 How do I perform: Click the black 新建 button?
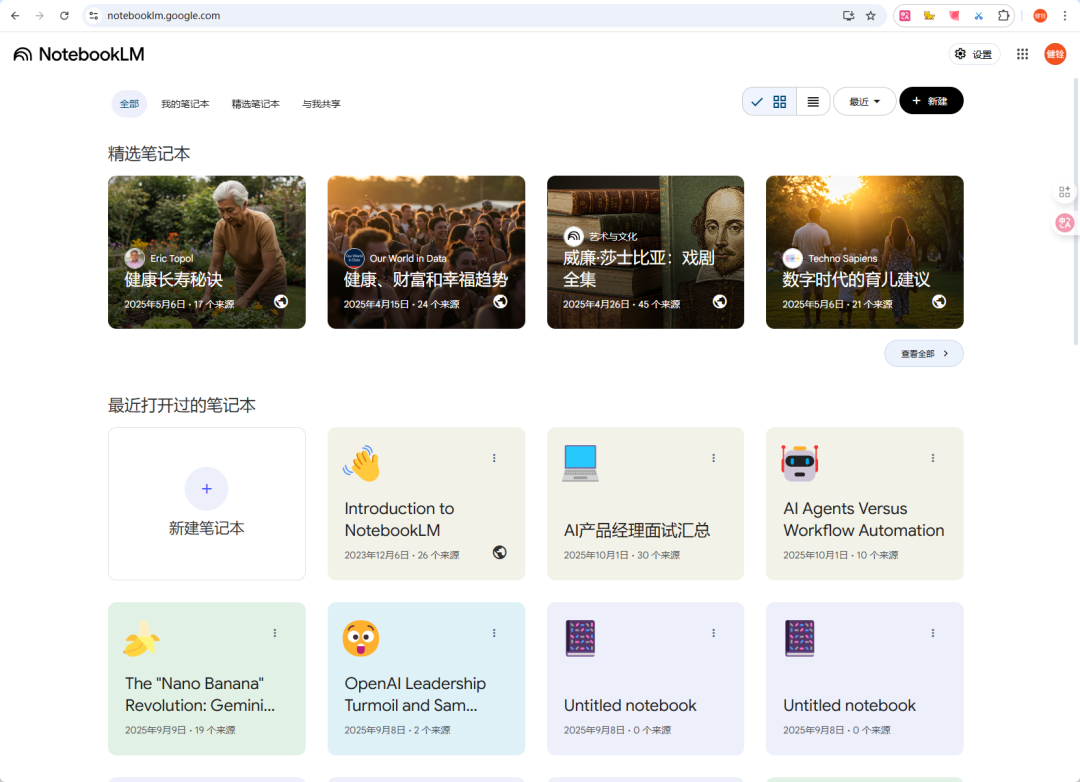930,101
